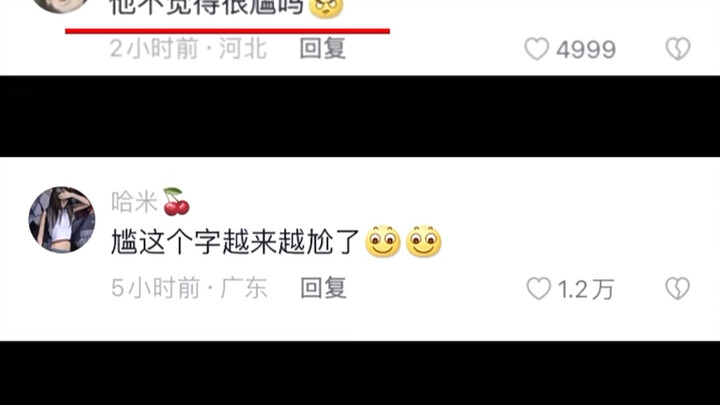Tap the second smiling emoji in 哈米's comment
Viewport: 720px width, 405px height.
coord(423,242)
